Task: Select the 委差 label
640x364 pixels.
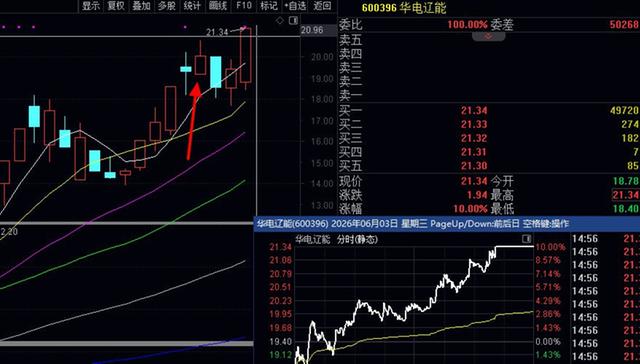Action: click(502, 25)
